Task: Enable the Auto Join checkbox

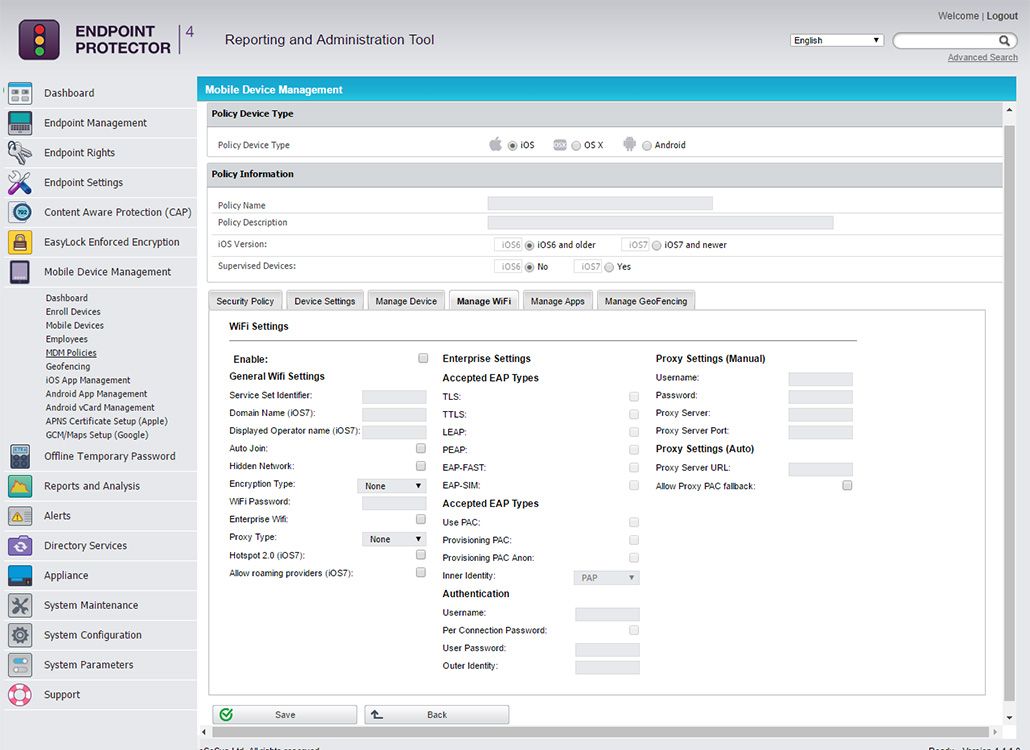Action: click(420, 448)
